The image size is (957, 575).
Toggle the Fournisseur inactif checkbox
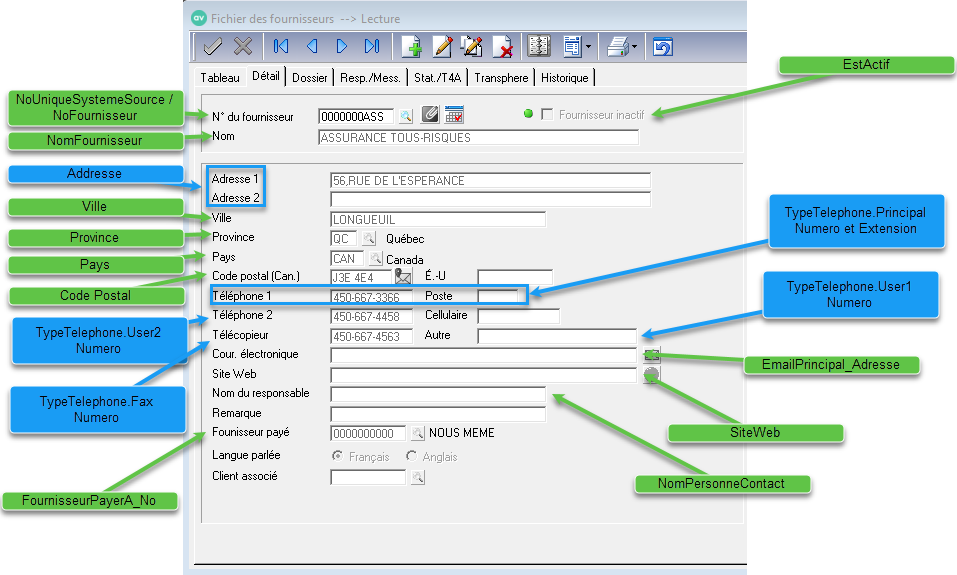(547, 115)
